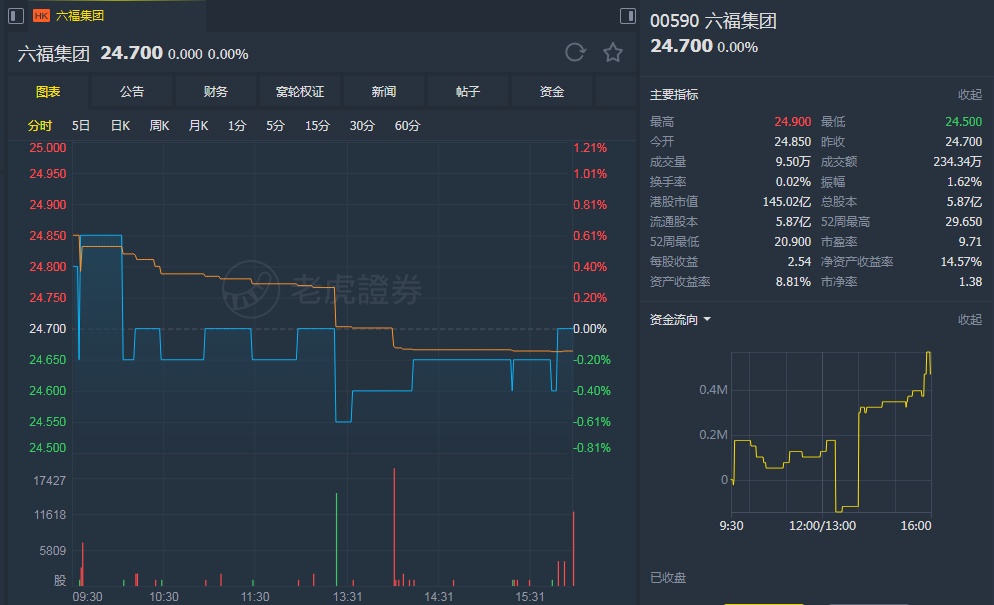This screenshot has width=994, height=605.
Task: Open the 公告 tab
Action: coord(132,92)
